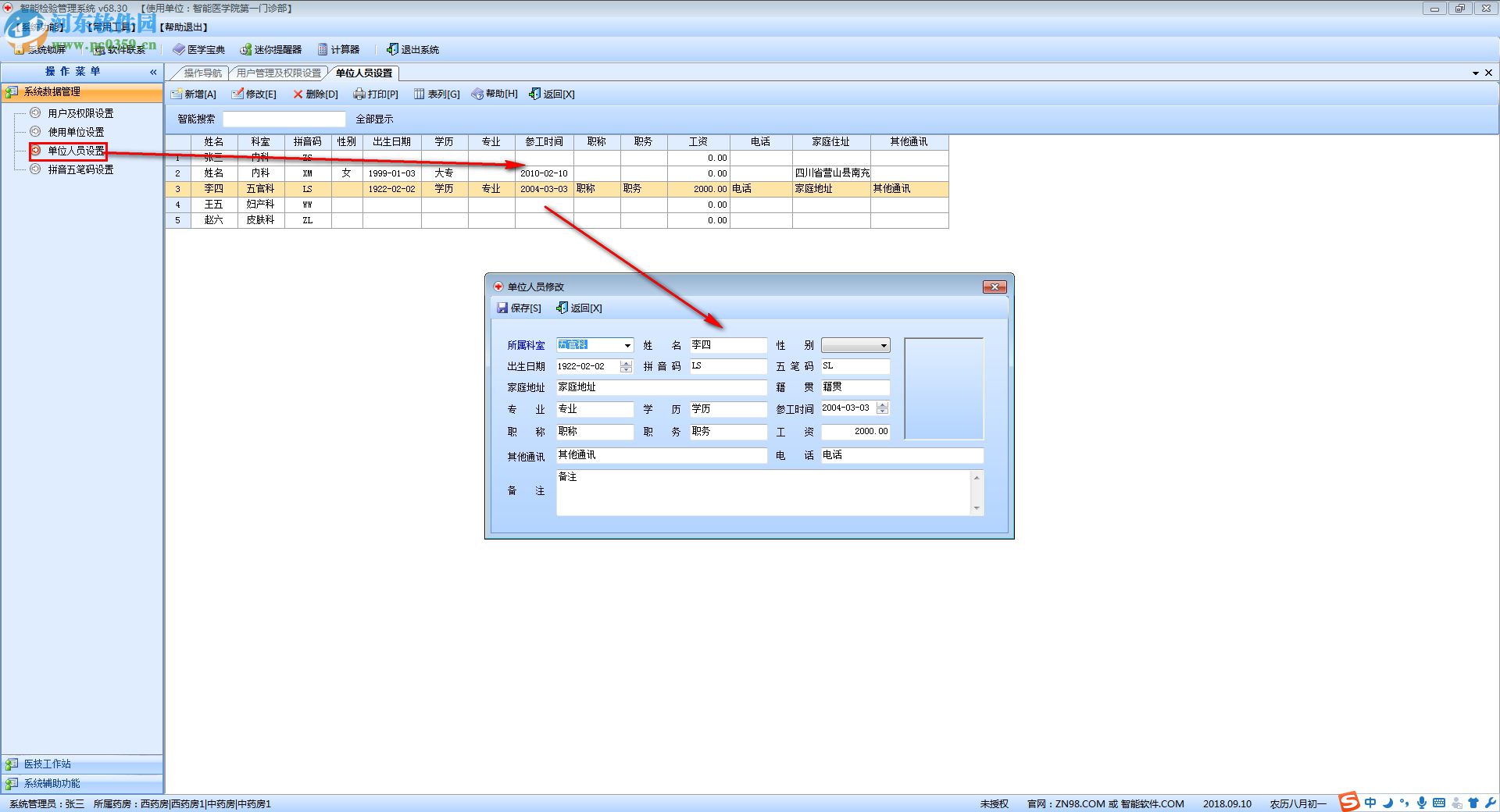Image resolution: width=1500 pixels, height=812 pixels.
Task: Click the 家庭地址 input field
Action: tap(661, 387)
